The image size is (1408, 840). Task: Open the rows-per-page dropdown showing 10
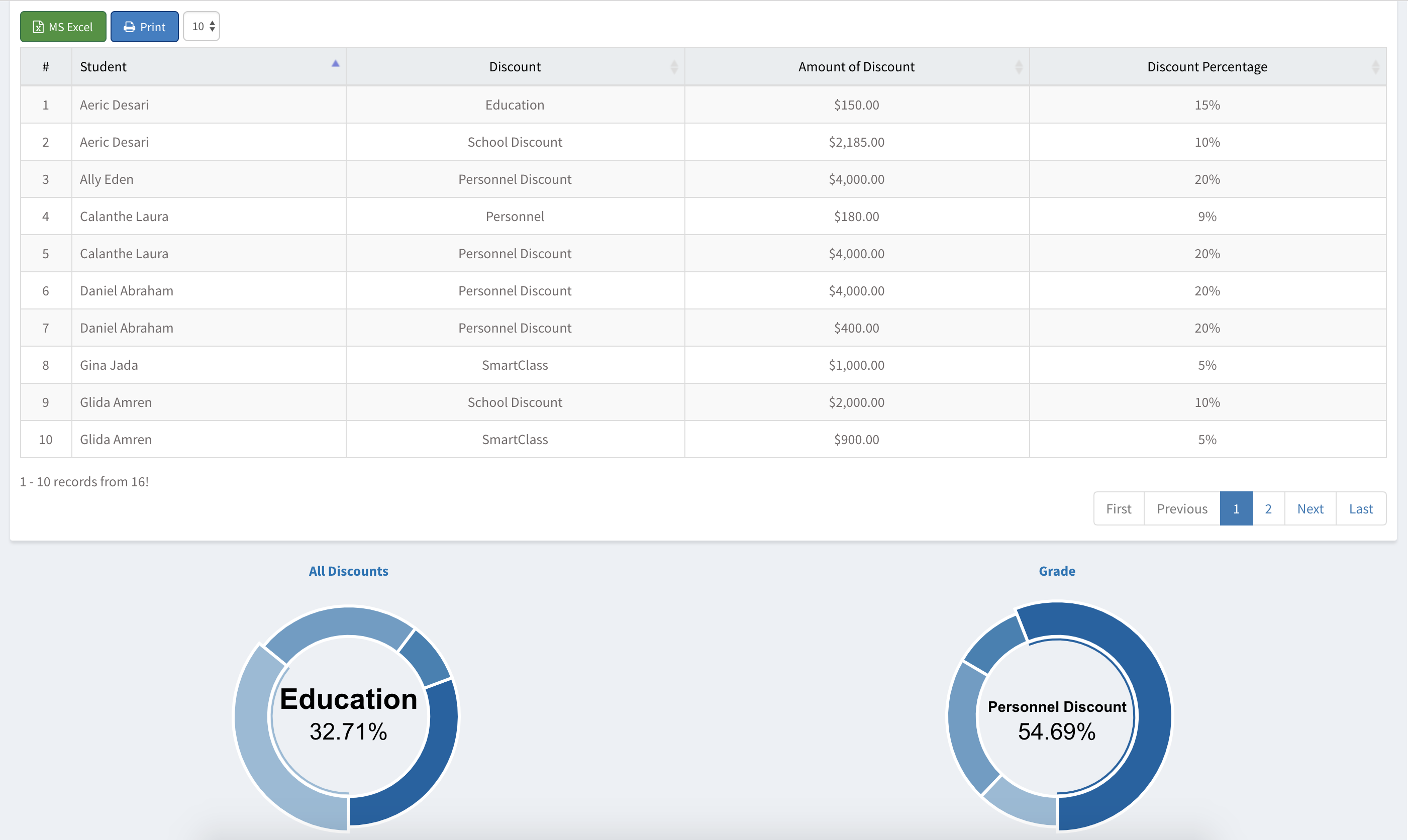[x=202, y=26]
